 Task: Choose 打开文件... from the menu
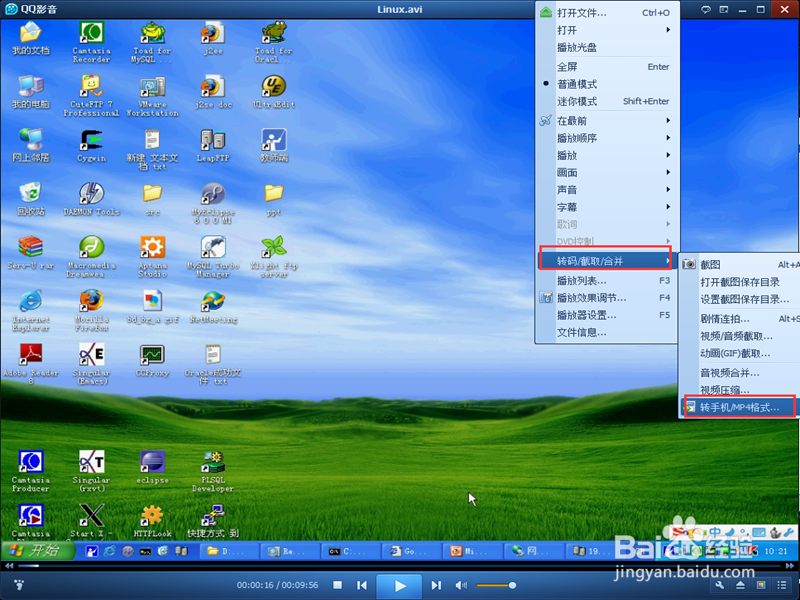point(607,13)
